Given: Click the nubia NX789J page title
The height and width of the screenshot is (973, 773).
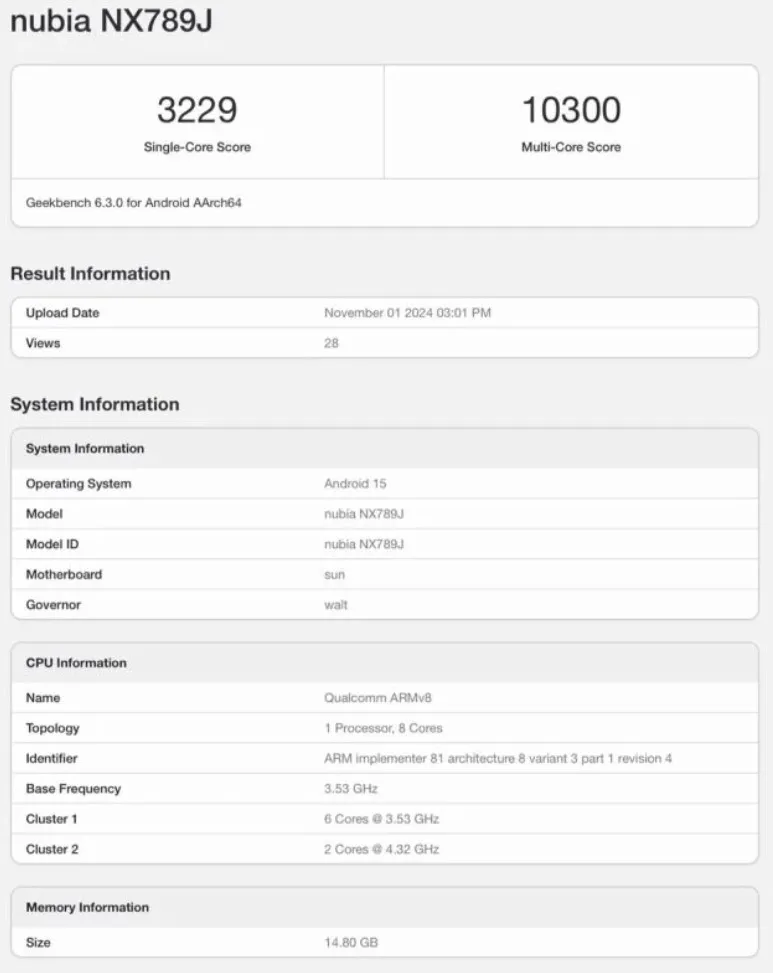Looking at the screenshot, I should point(112,20).
